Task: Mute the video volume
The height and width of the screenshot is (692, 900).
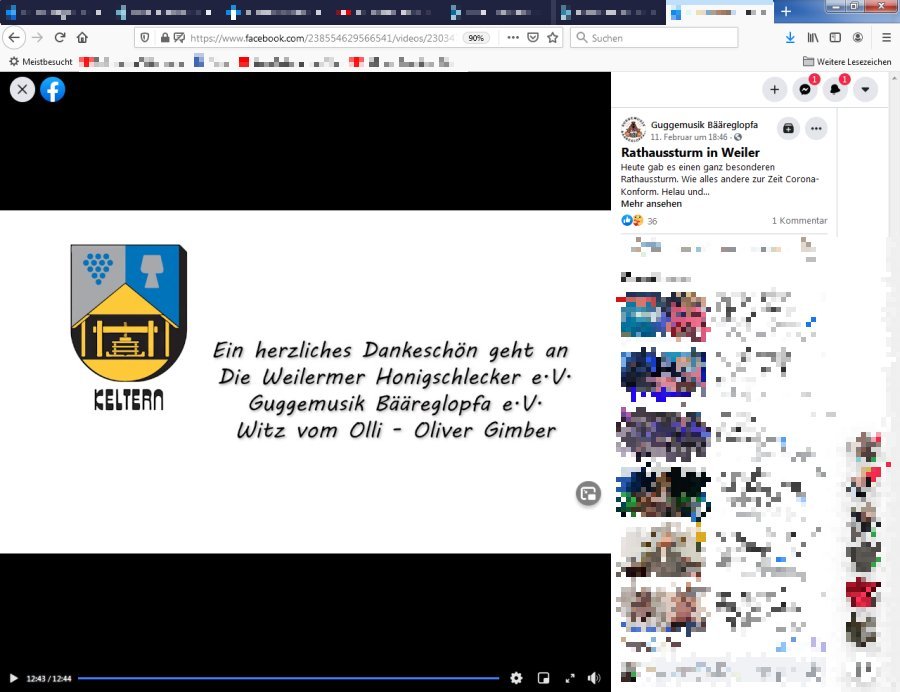Action: [x=594, y=678]
